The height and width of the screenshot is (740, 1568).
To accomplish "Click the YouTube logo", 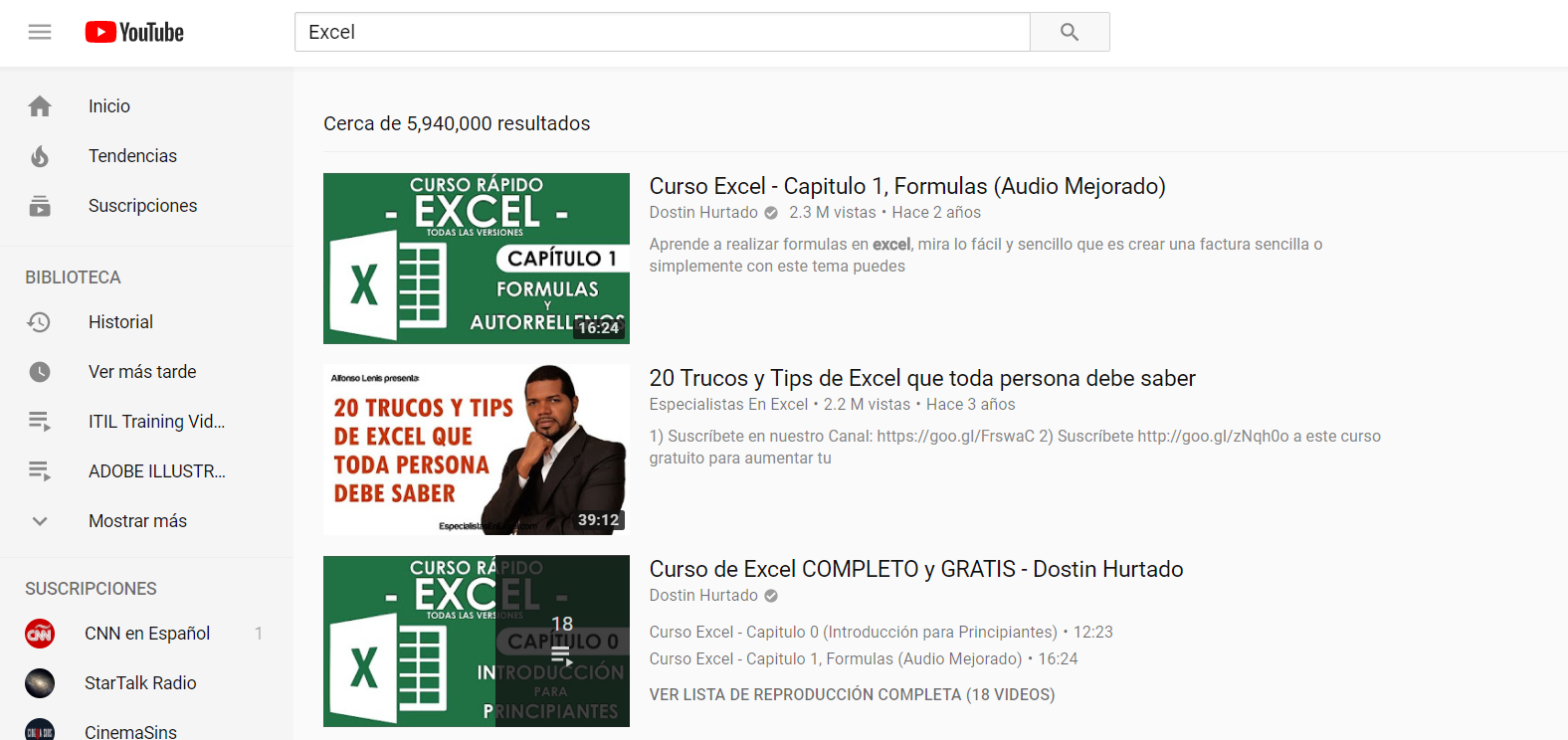I will pos(134,32).
